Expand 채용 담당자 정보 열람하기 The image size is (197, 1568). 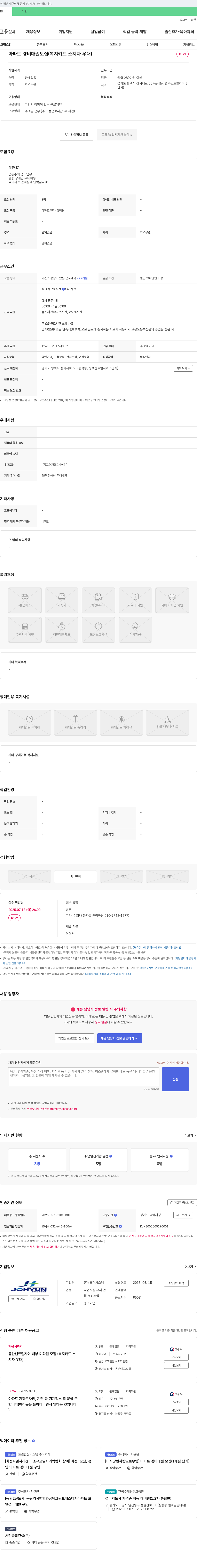click(x=120, y=1038)
